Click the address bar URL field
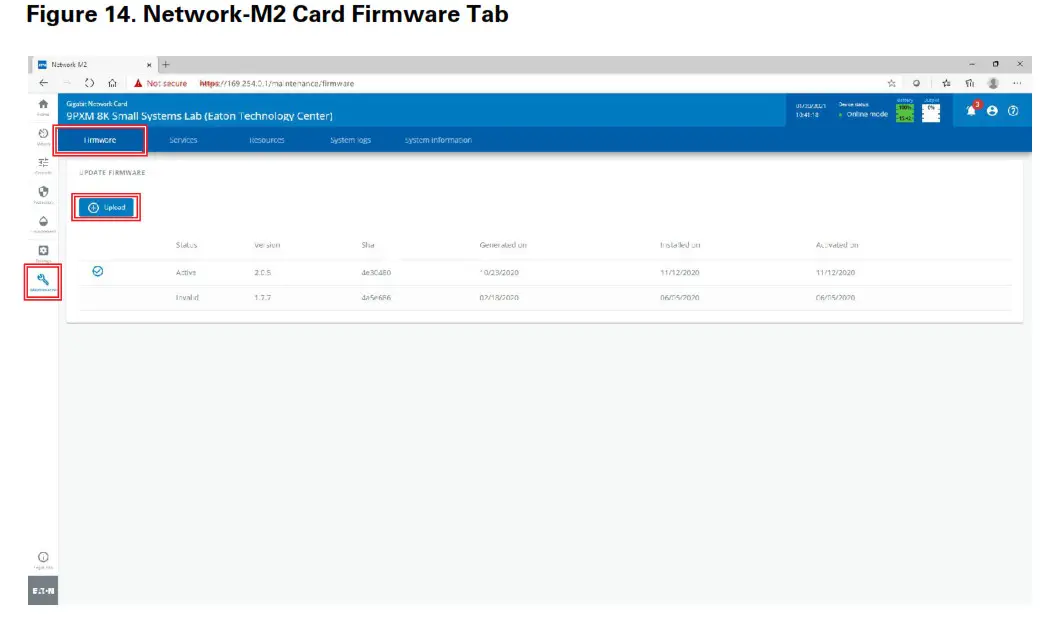 (x=276, y=83)
